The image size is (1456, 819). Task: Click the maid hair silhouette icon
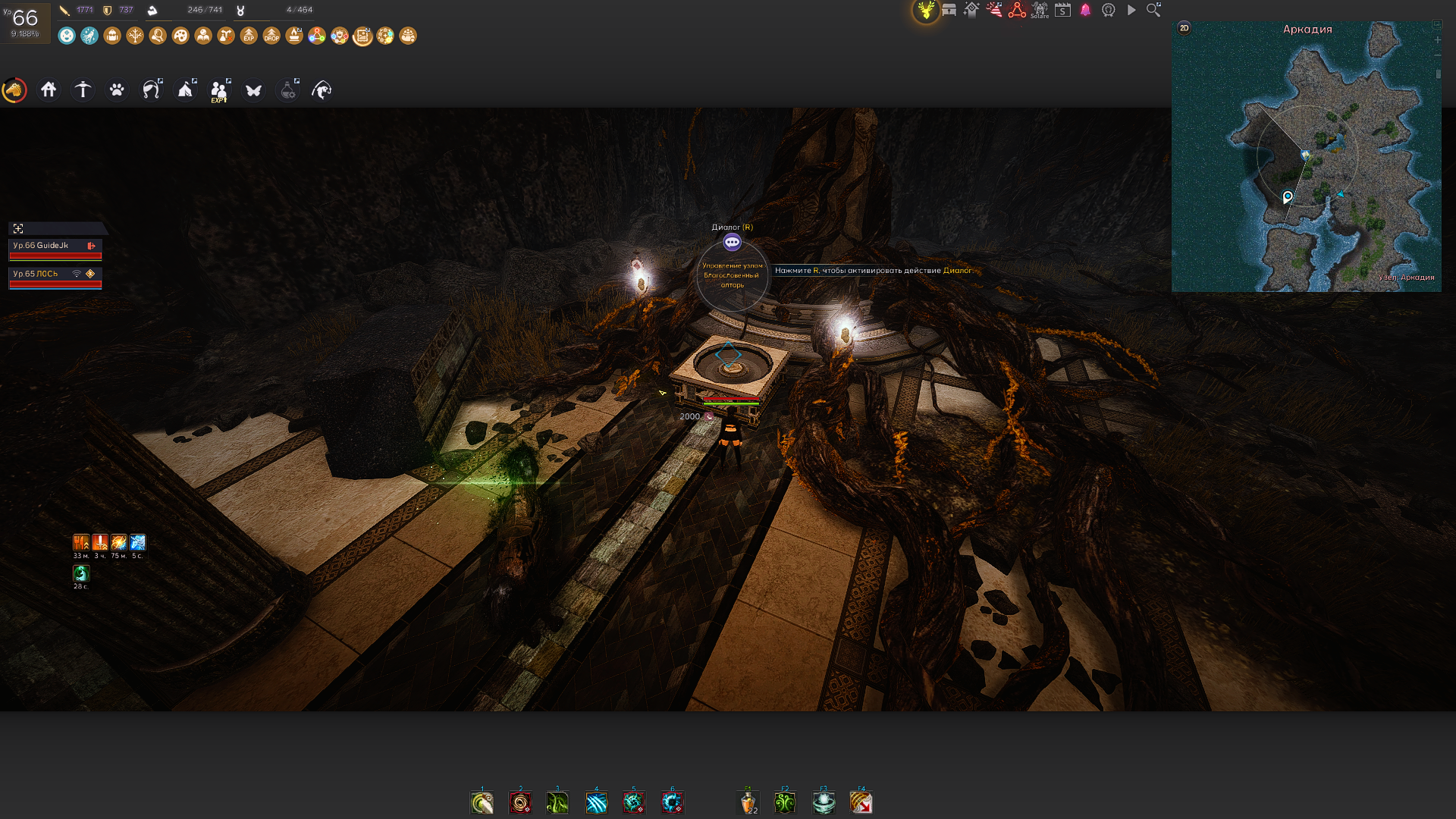152,90
